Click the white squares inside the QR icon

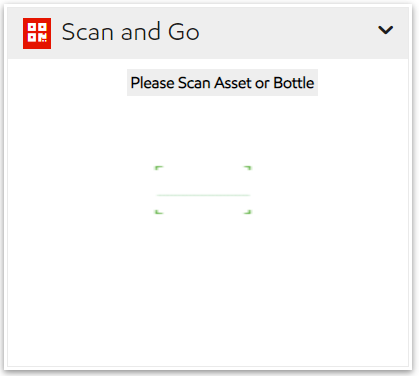(x=37, y=33)
